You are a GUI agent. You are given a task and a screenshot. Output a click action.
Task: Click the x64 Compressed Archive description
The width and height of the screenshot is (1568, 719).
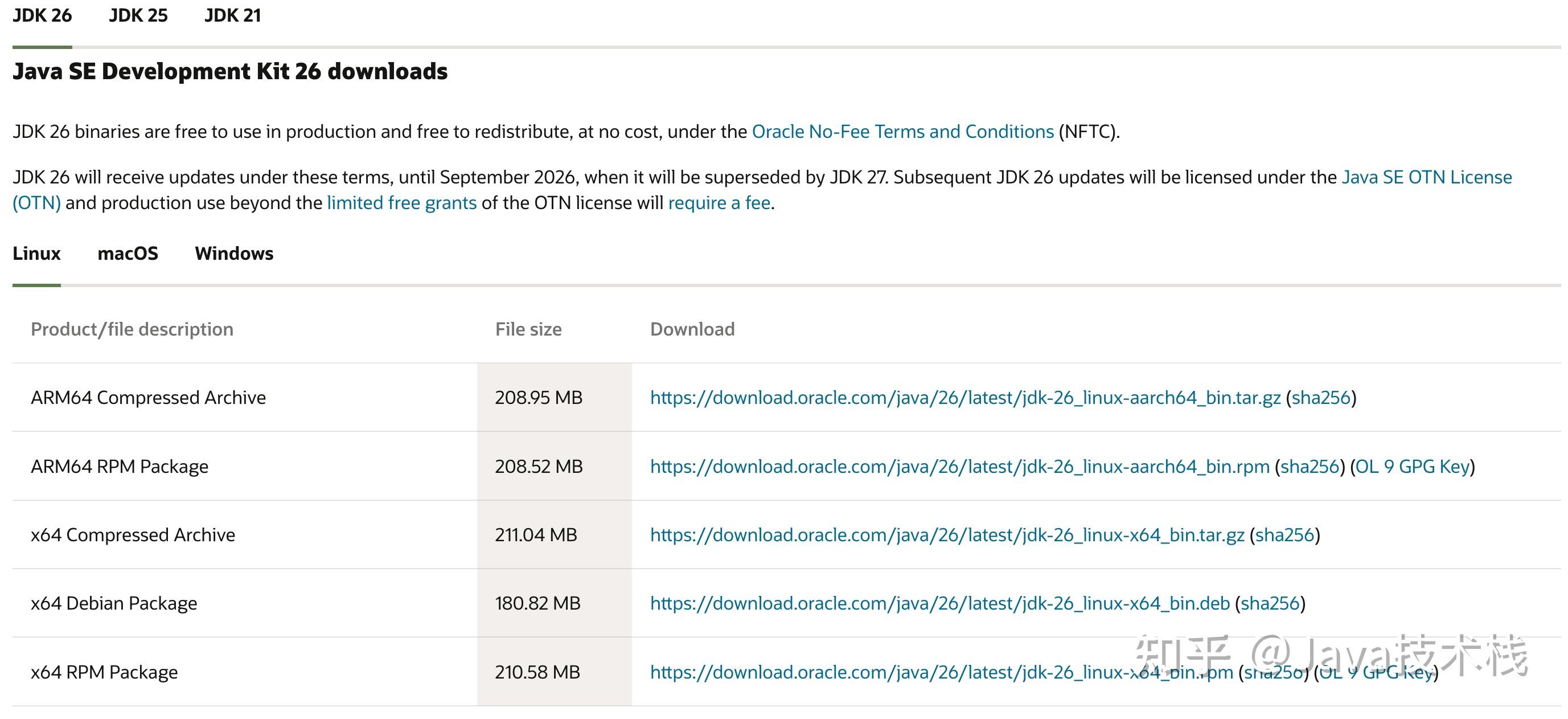coord(133,535)
